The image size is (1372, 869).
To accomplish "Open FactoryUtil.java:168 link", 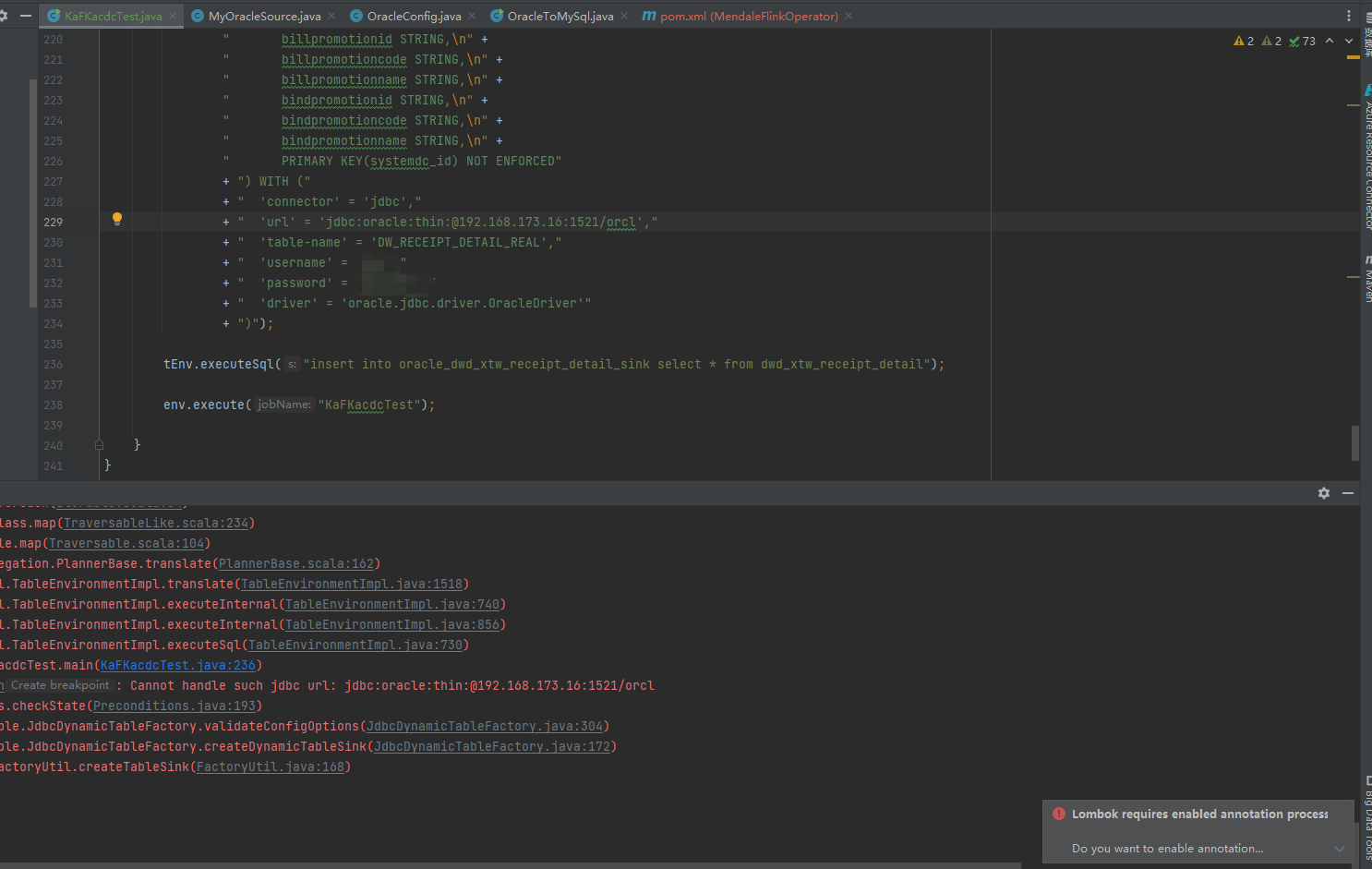I will (271, 766).
